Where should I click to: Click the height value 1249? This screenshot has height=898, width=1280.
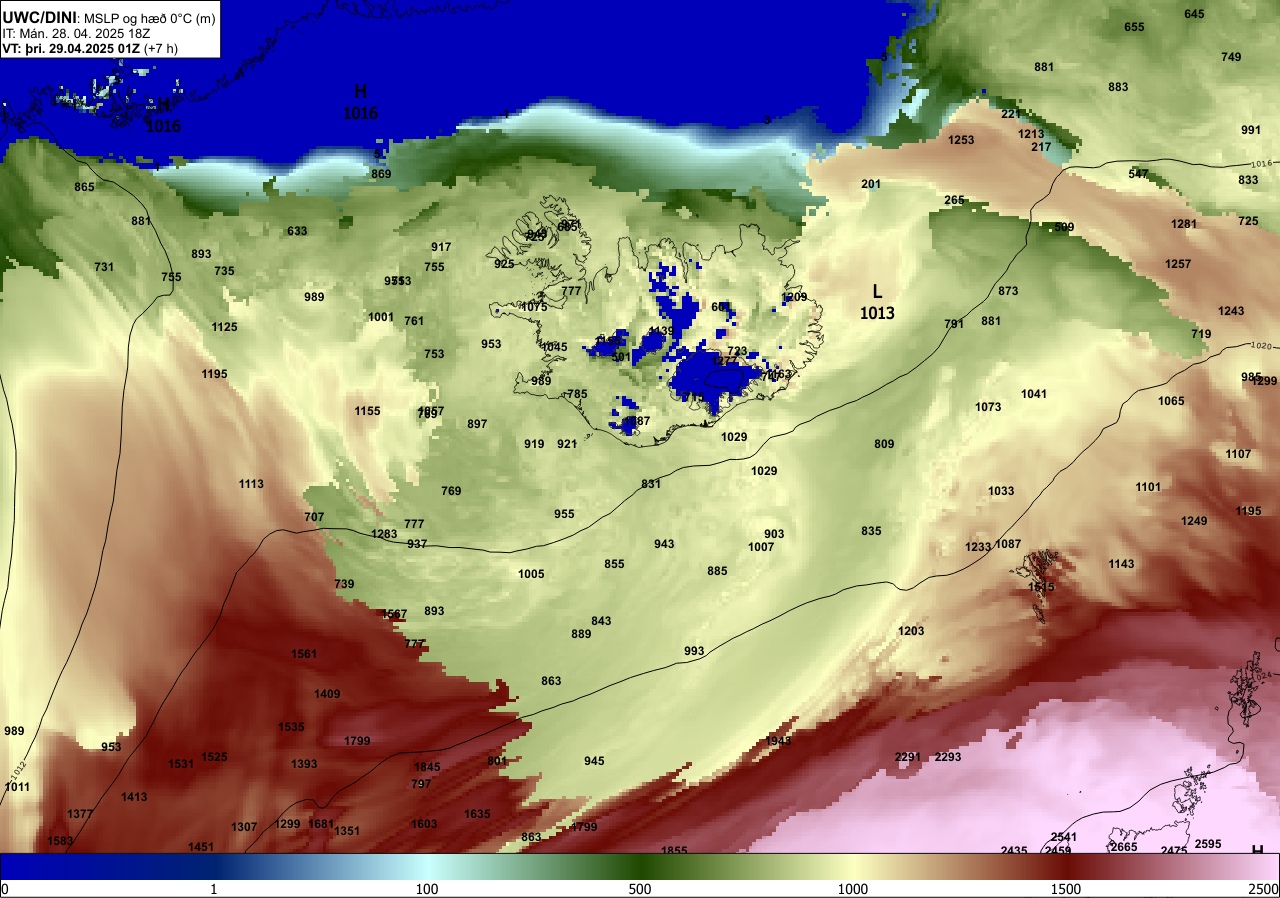(1194, 521)
